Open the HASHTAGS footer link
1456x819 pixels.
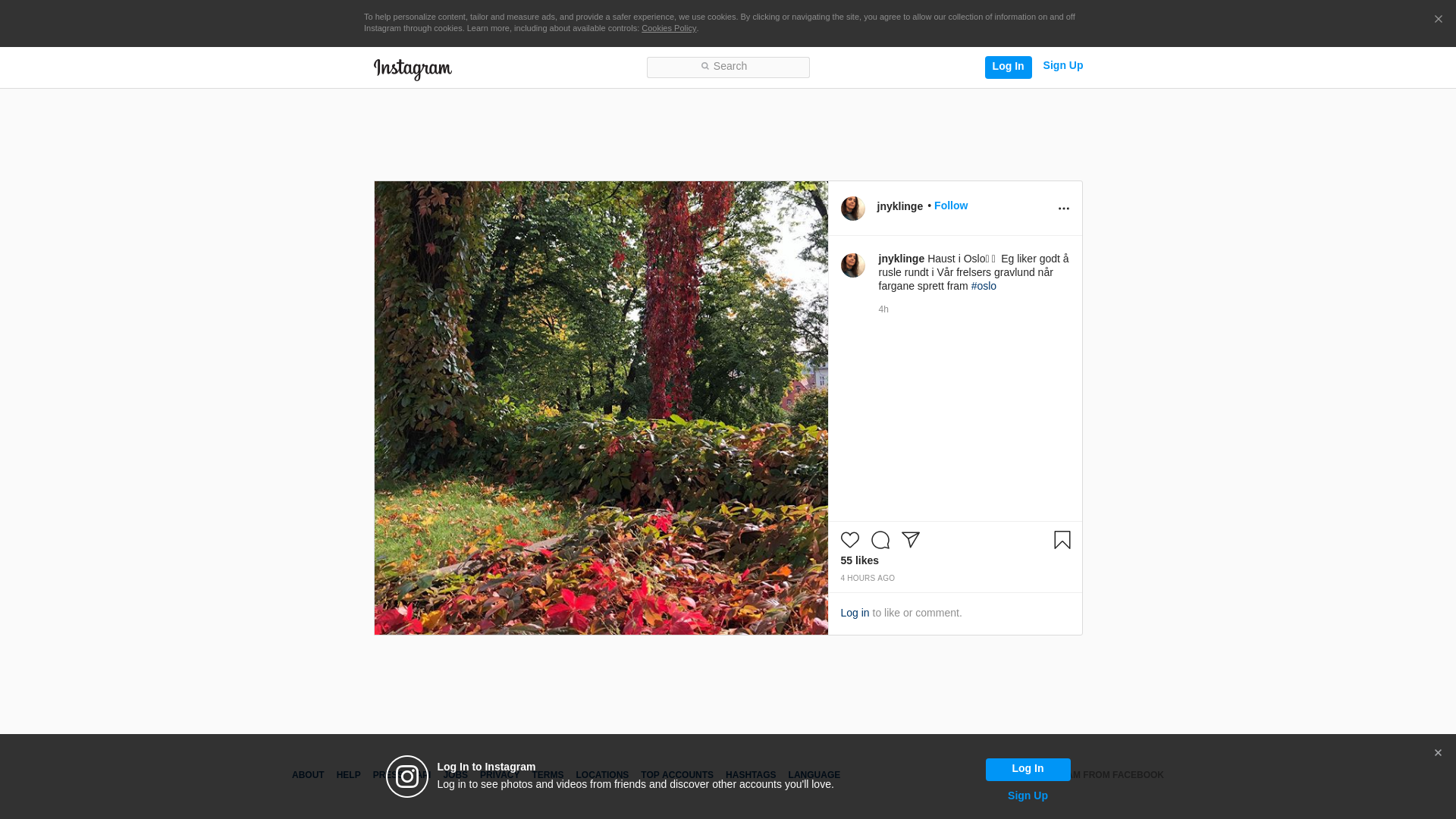pyautogui.click(x=750, y=775)
